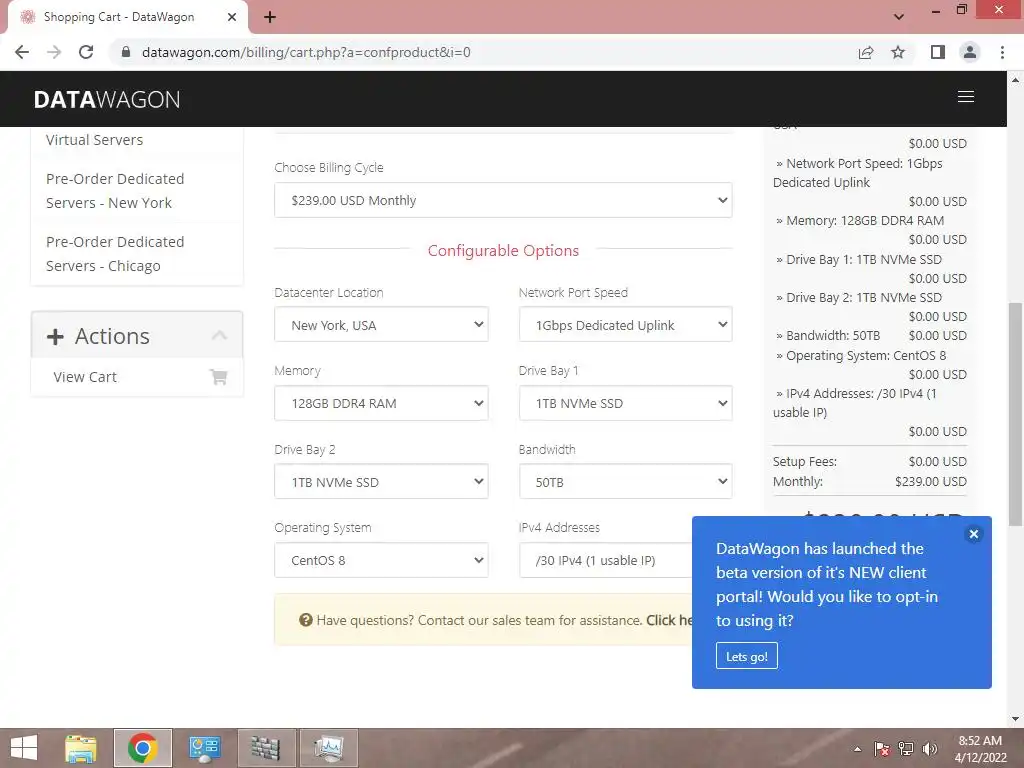
Task: Click the plus icon beside Actions
Action: coord(56,336)
